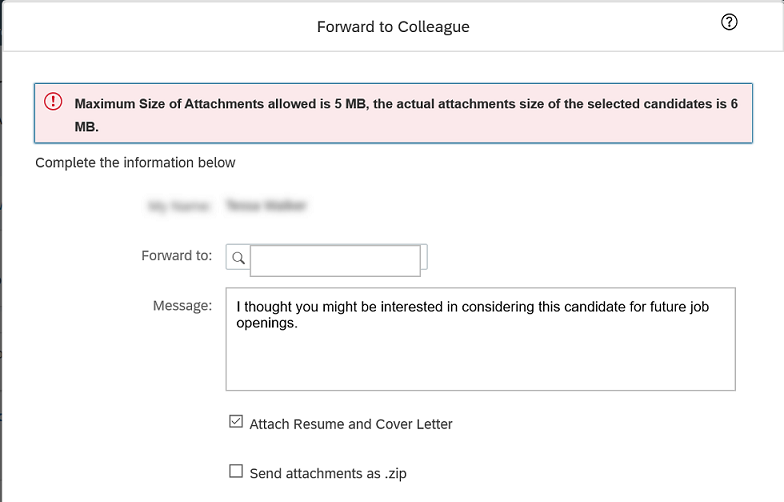The height and width of the screenshot is (502, 784).
Task: Click the "Forward to:" field label
Action: (176, 256)
